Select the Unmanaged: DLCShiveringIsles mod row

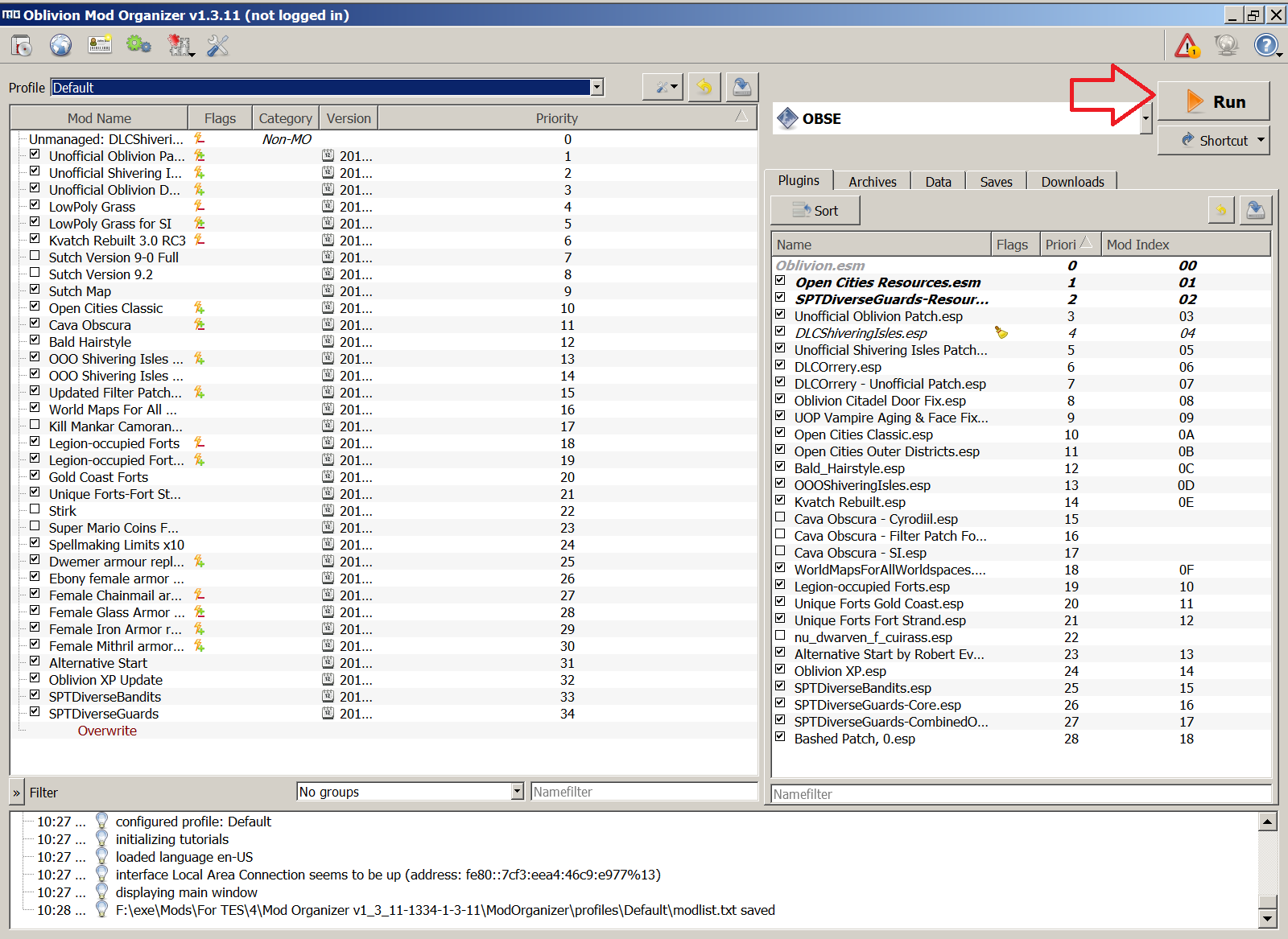click(384, 138)
